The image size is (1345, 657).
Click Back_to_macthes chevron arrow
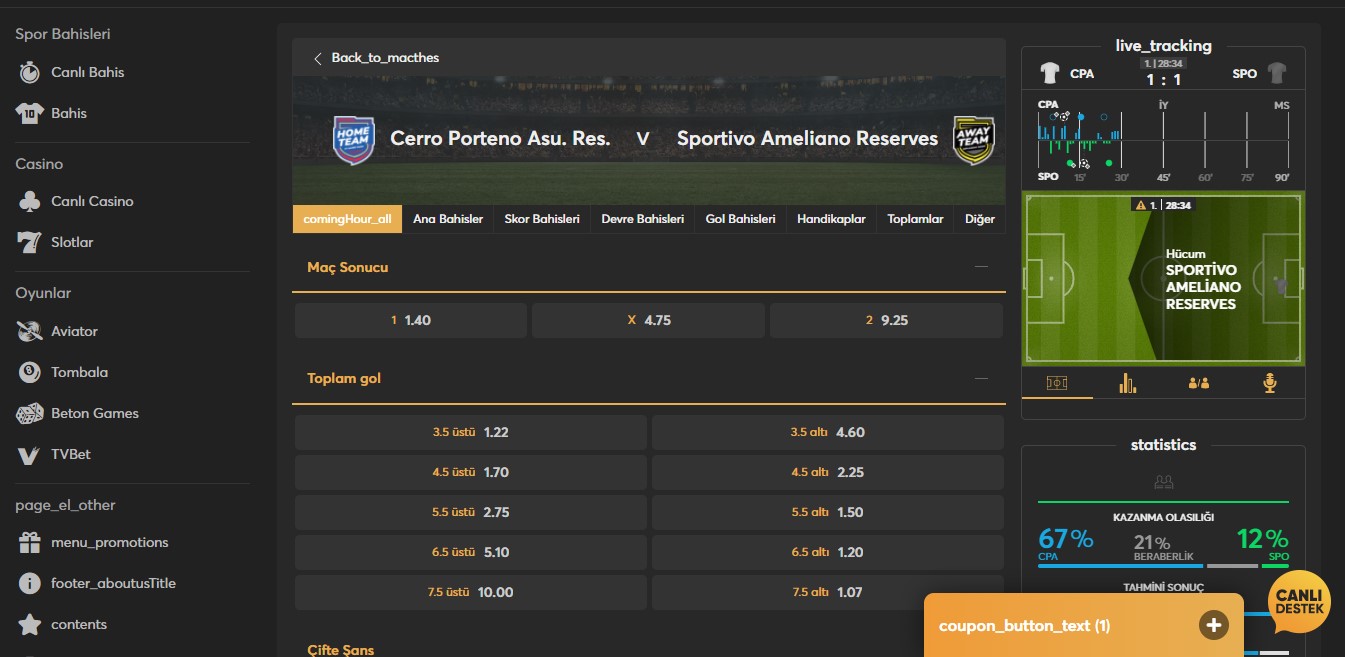coord(318,58)
